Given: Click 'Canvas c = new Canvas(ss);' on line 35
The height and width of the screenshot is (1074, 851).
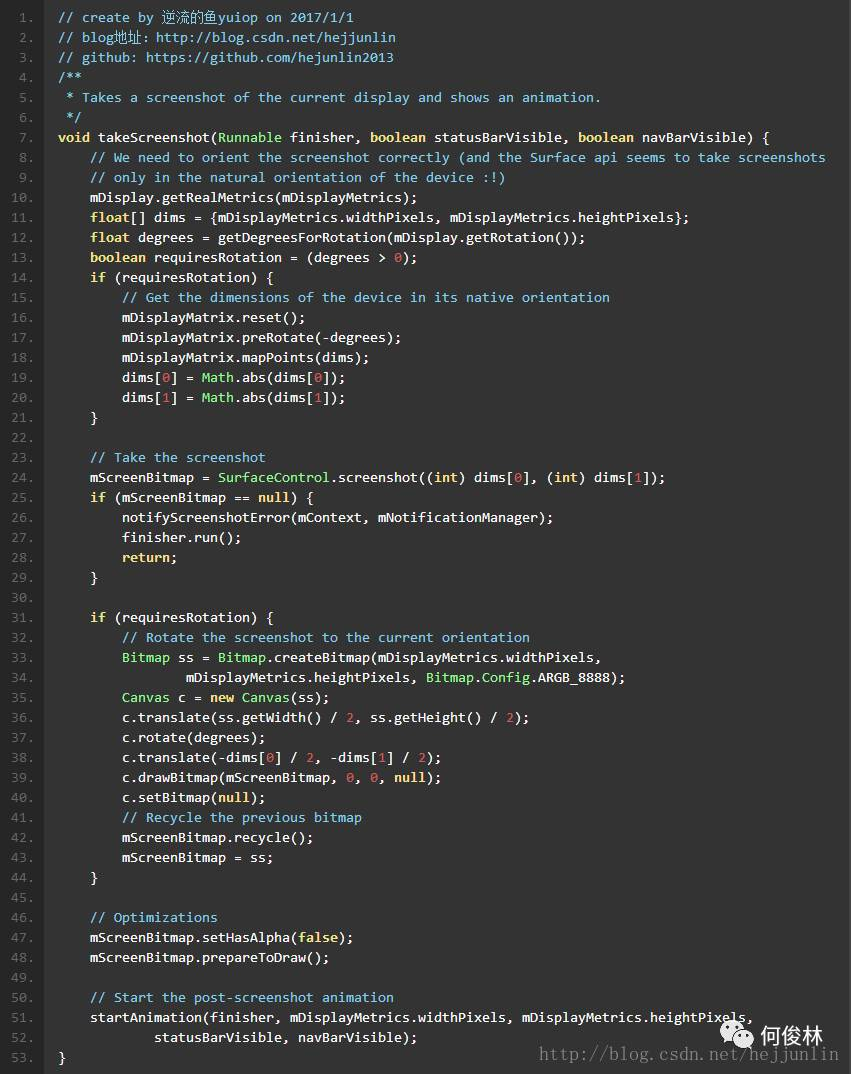Looking at the screenshot, I should (225, 698).
